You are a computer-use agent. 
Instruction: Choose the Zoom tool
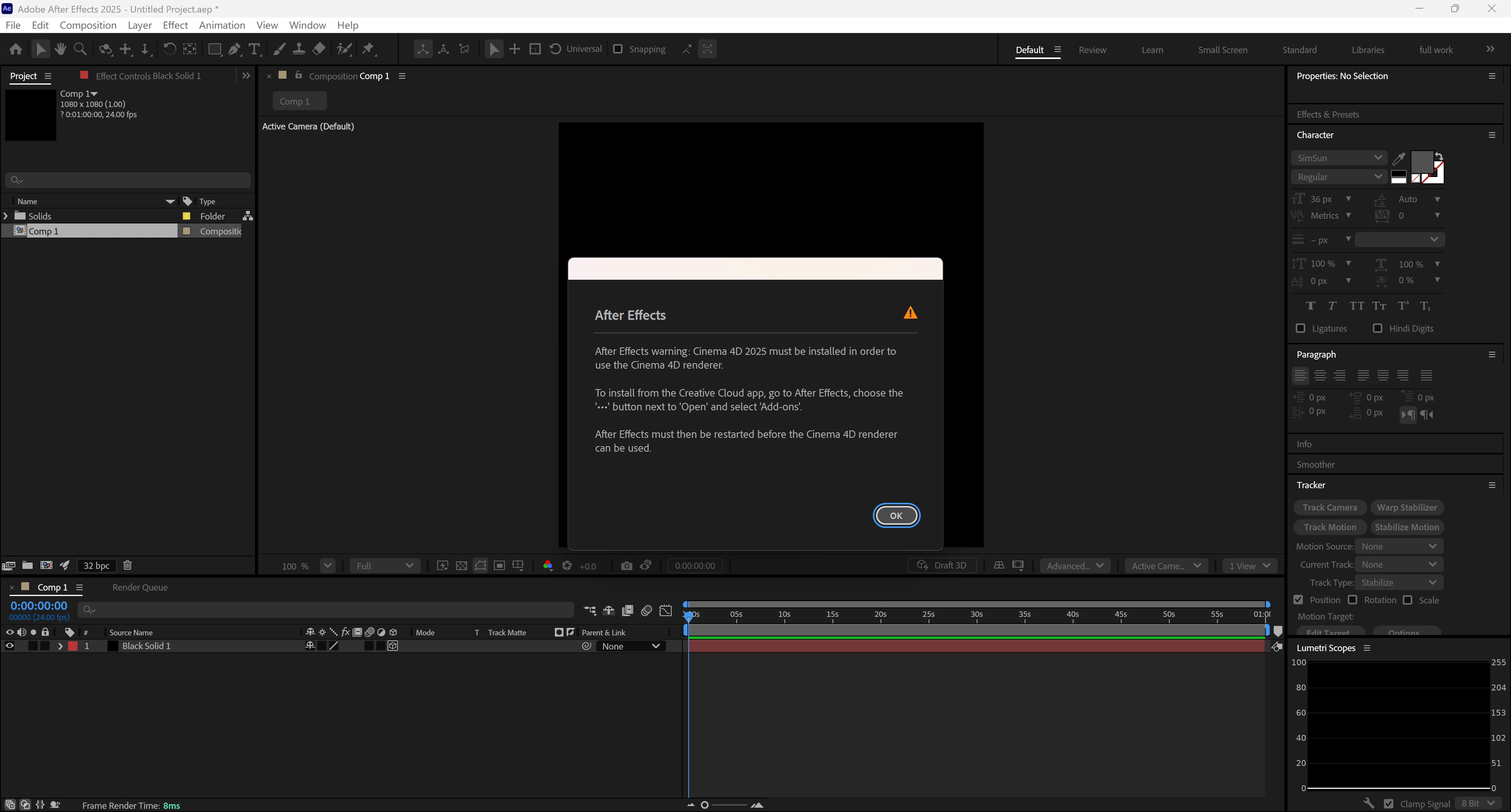[80, 49]
